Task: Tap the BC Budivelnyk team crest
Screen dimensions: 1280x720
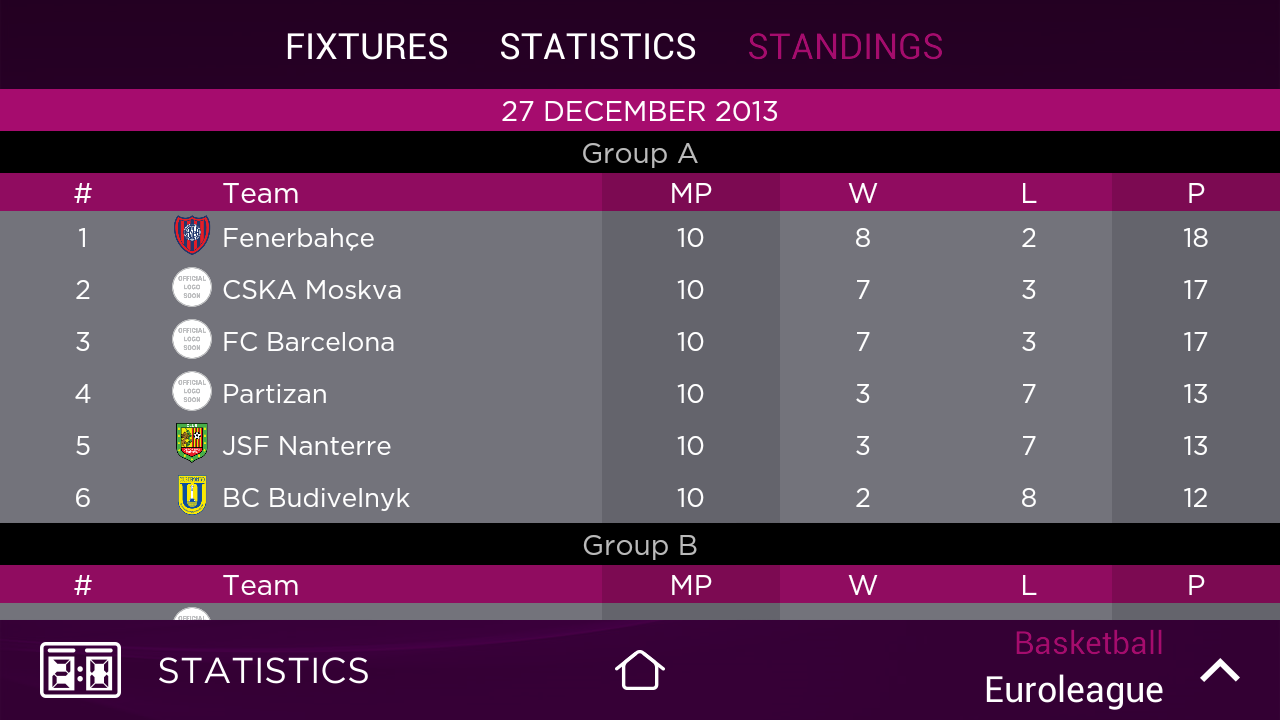Action: (x=192, y=496)
